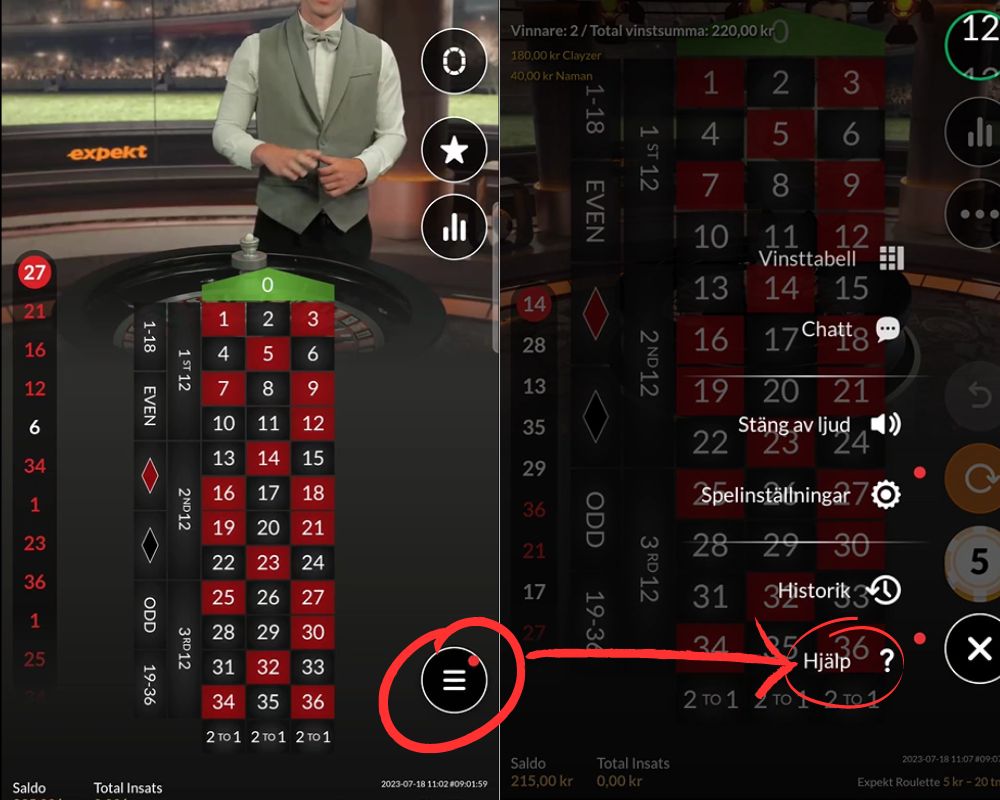
Task: Mute sound via Stäng av ljud
Action: tap(820, 424)
